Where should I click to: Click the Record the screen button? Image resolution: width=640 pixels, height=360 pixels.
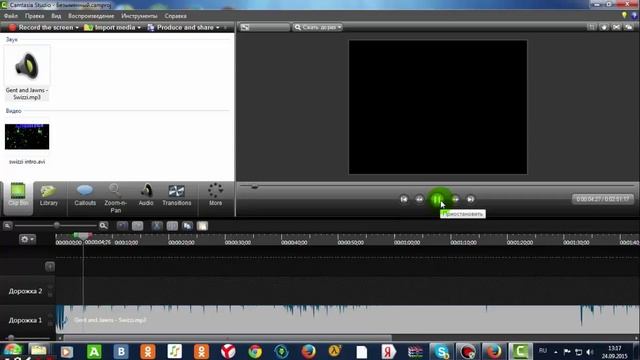coord(41,27)
